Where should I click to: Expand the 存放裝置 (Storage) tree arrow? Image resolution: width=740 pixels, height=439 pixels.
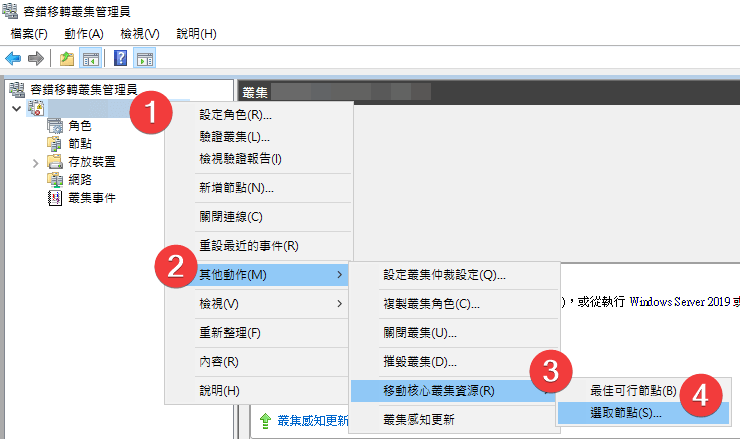tap(36, 162)
